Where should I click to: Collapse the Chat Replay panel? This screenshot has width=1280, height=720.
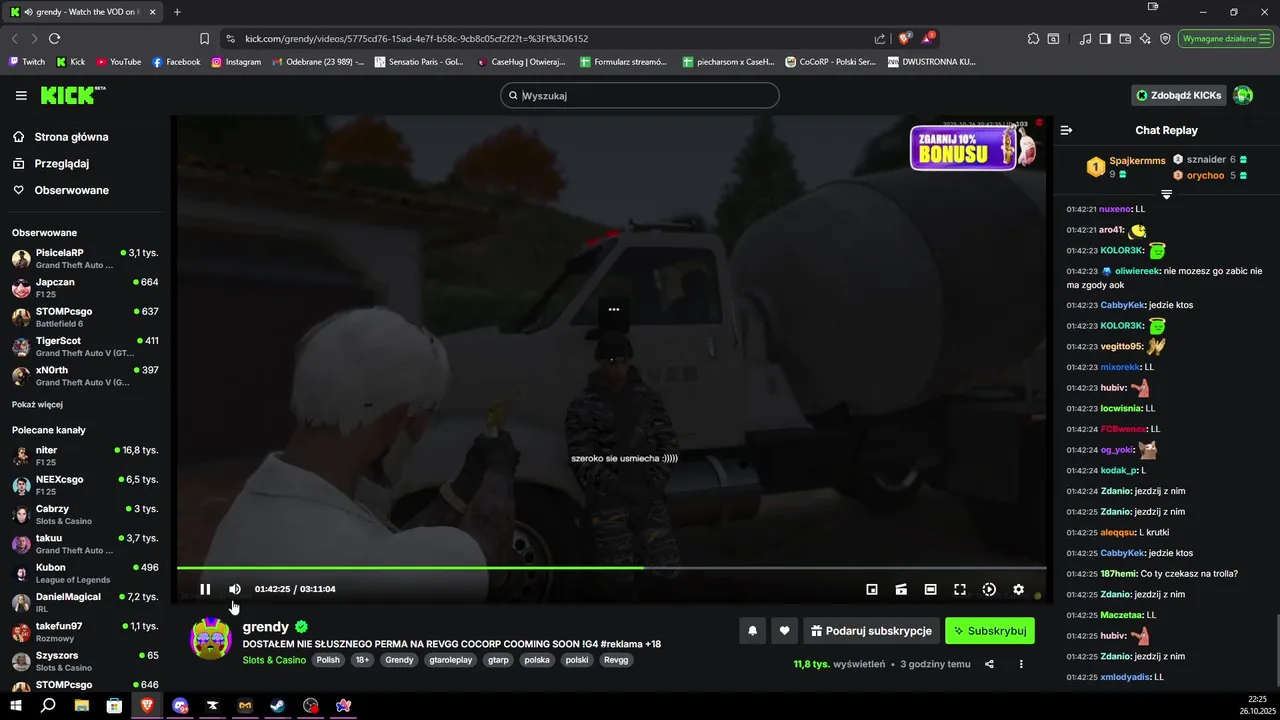click(x=1066, y=130)
